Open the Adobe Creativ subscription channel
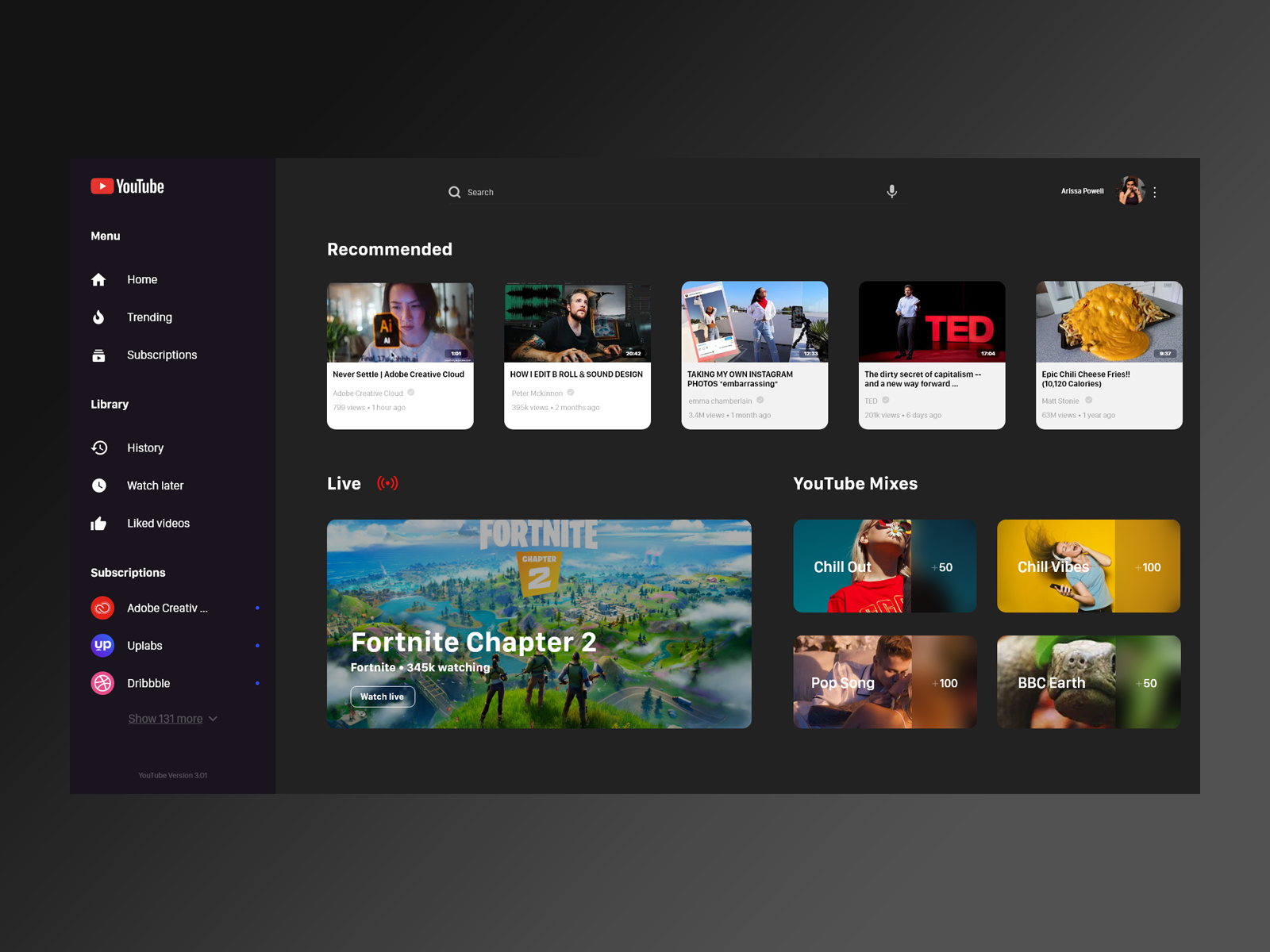 167,608
